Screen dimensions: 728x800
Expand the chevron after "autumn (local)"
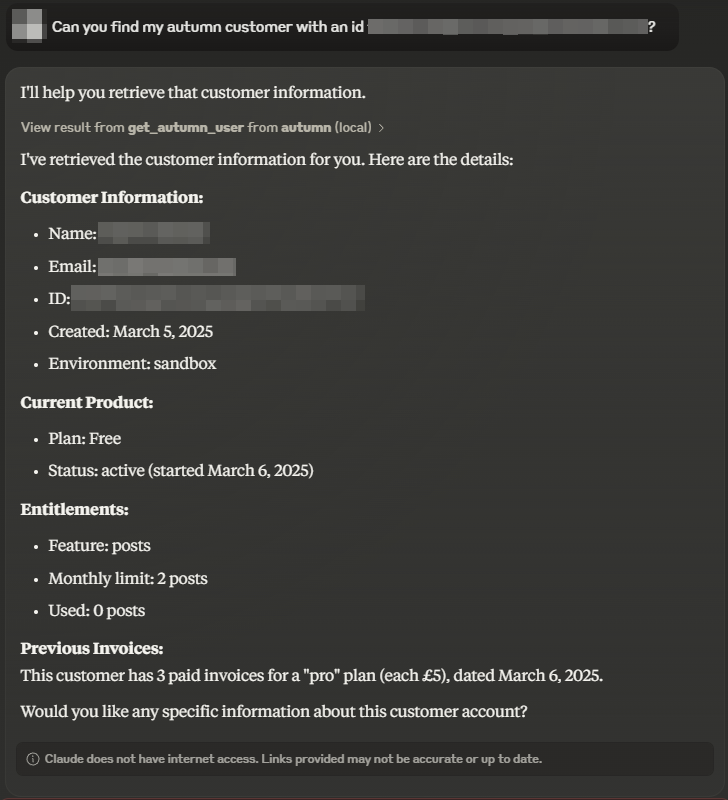pyautogui.click(x=381, y=128)
